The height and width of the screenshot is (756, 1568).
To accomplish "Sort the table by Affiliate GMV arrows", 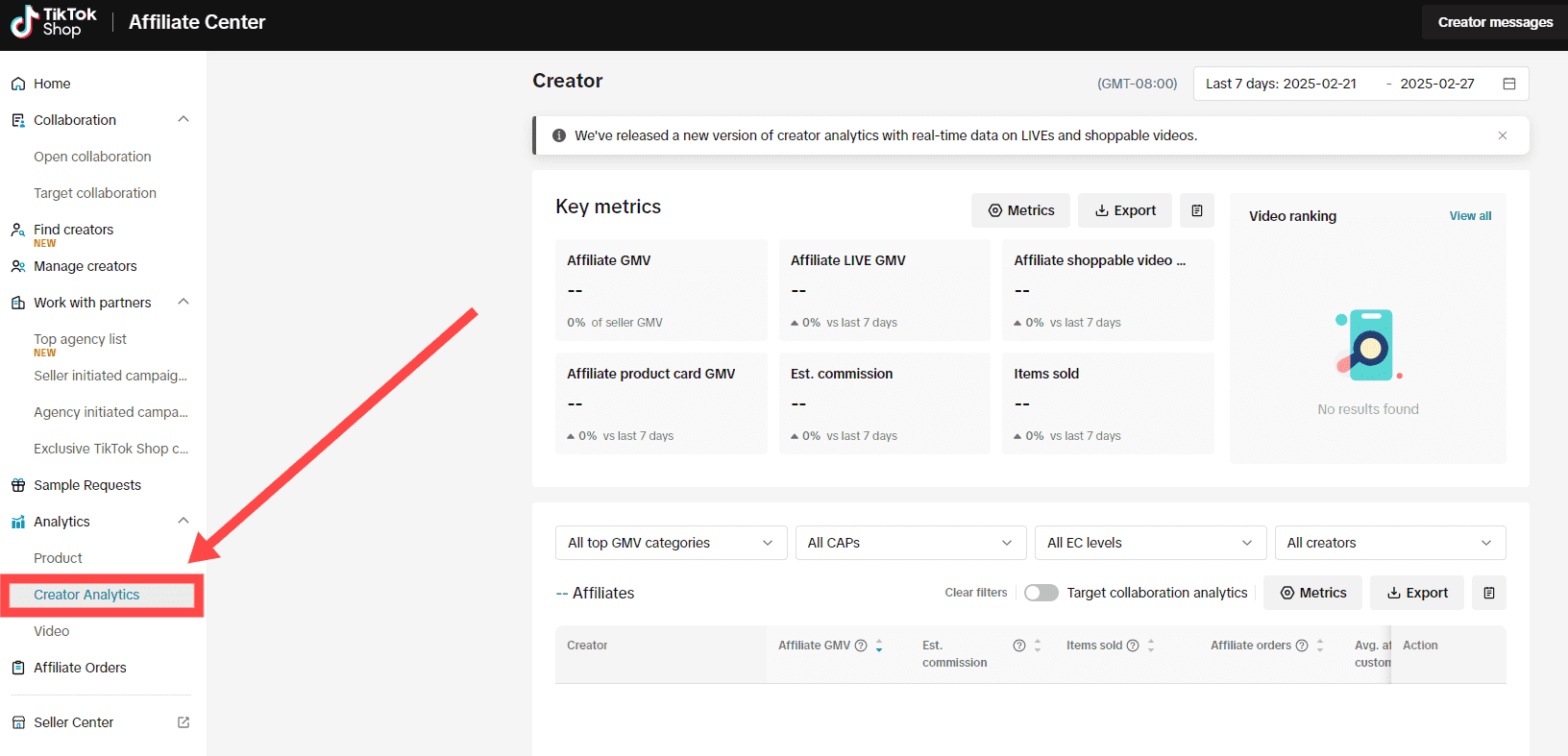I will (x=879, y=646).
